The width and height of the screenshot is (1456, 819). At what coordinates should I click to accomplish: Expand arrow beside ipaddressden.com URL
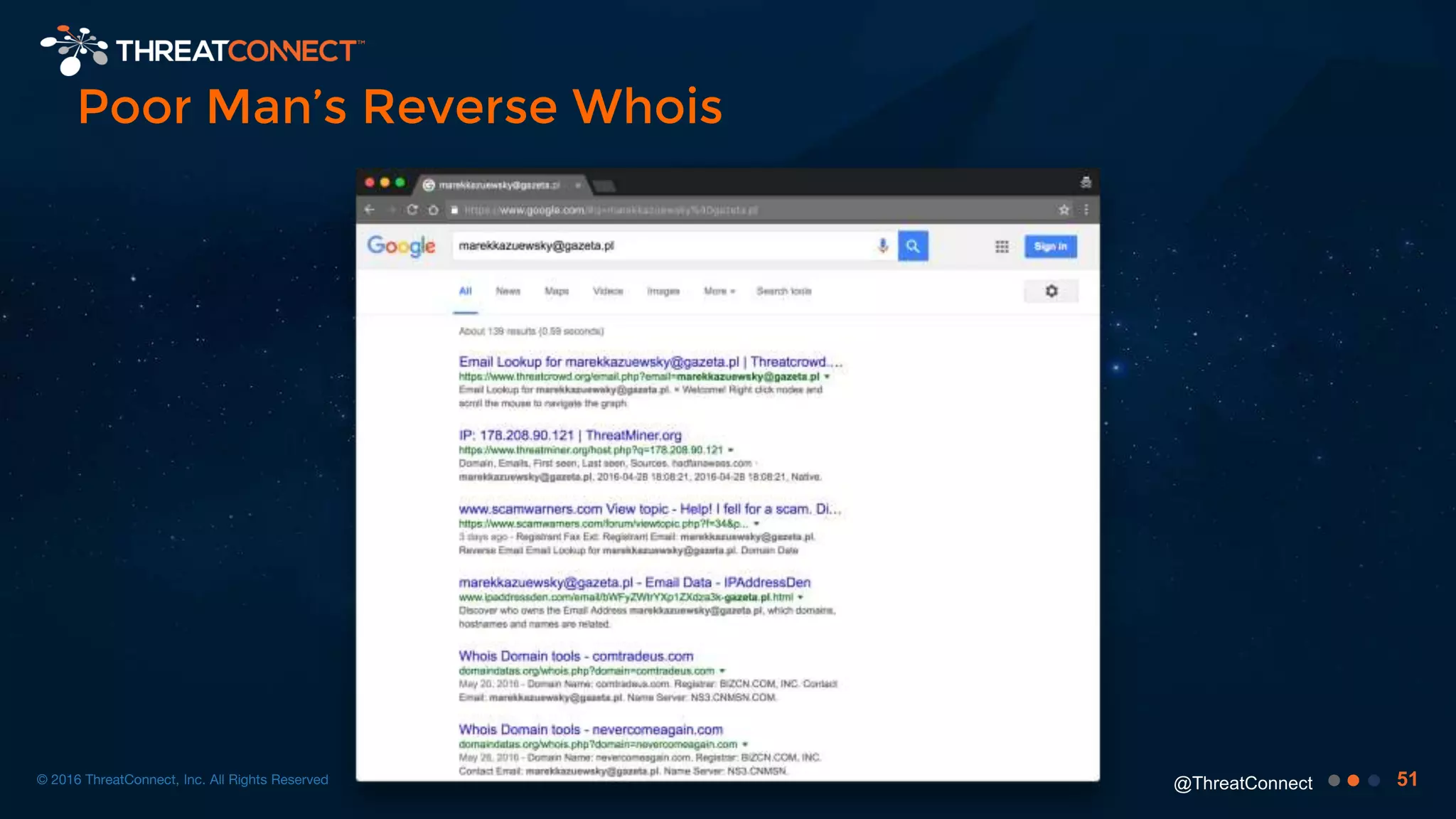[801, 597]
